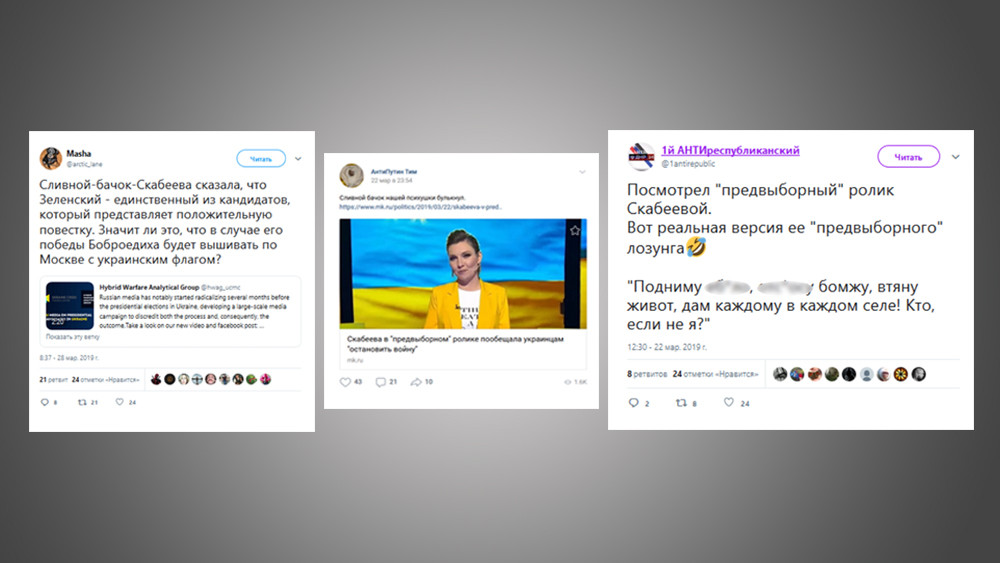Like the 1й АНТИреспубликанский tweet
This screenshot has height=563, width=1000.
point(728,402)
